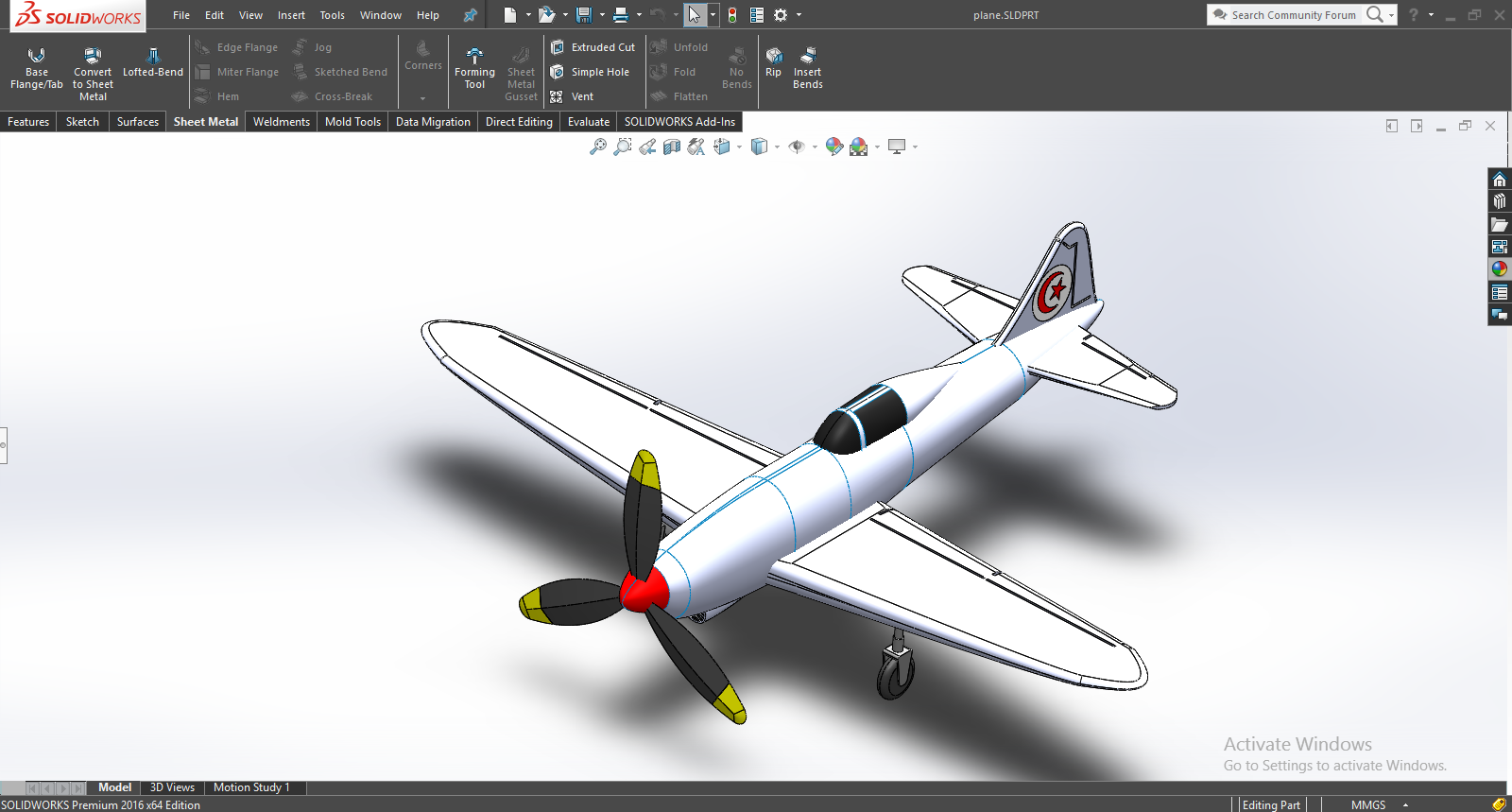Screen dimensions: 1512x812
Task: Click the Zoom to Fit magnifier icon
Action: pyautogui.click(x=598, y=147)
